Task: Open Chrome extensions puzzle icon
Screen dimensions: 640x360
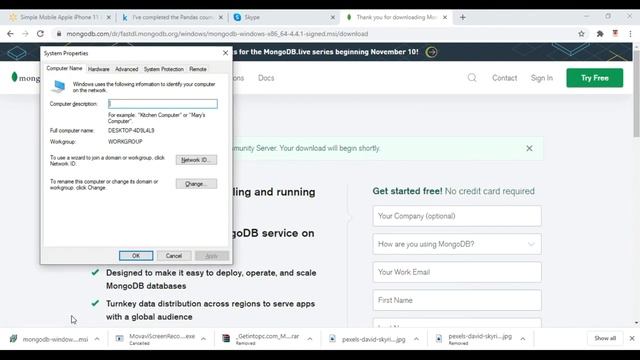Action: pyautogui.click(x=600, y=34)
